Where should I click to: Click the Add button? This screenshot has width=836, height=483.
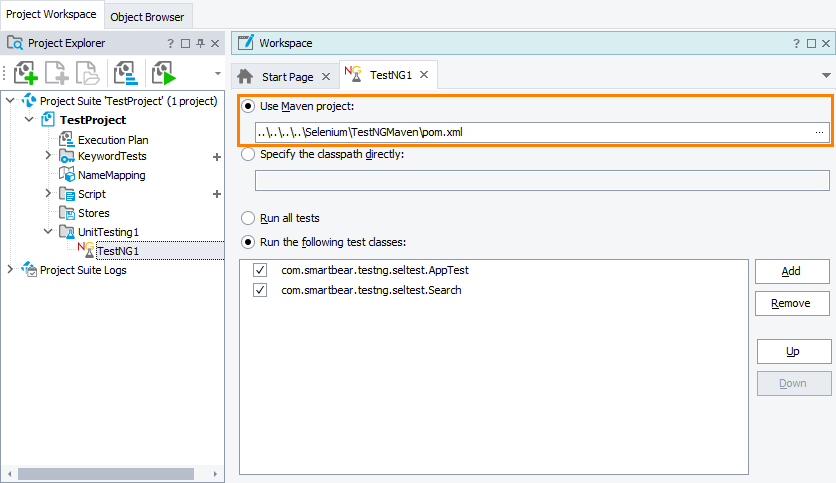click(x=793, y=271)
